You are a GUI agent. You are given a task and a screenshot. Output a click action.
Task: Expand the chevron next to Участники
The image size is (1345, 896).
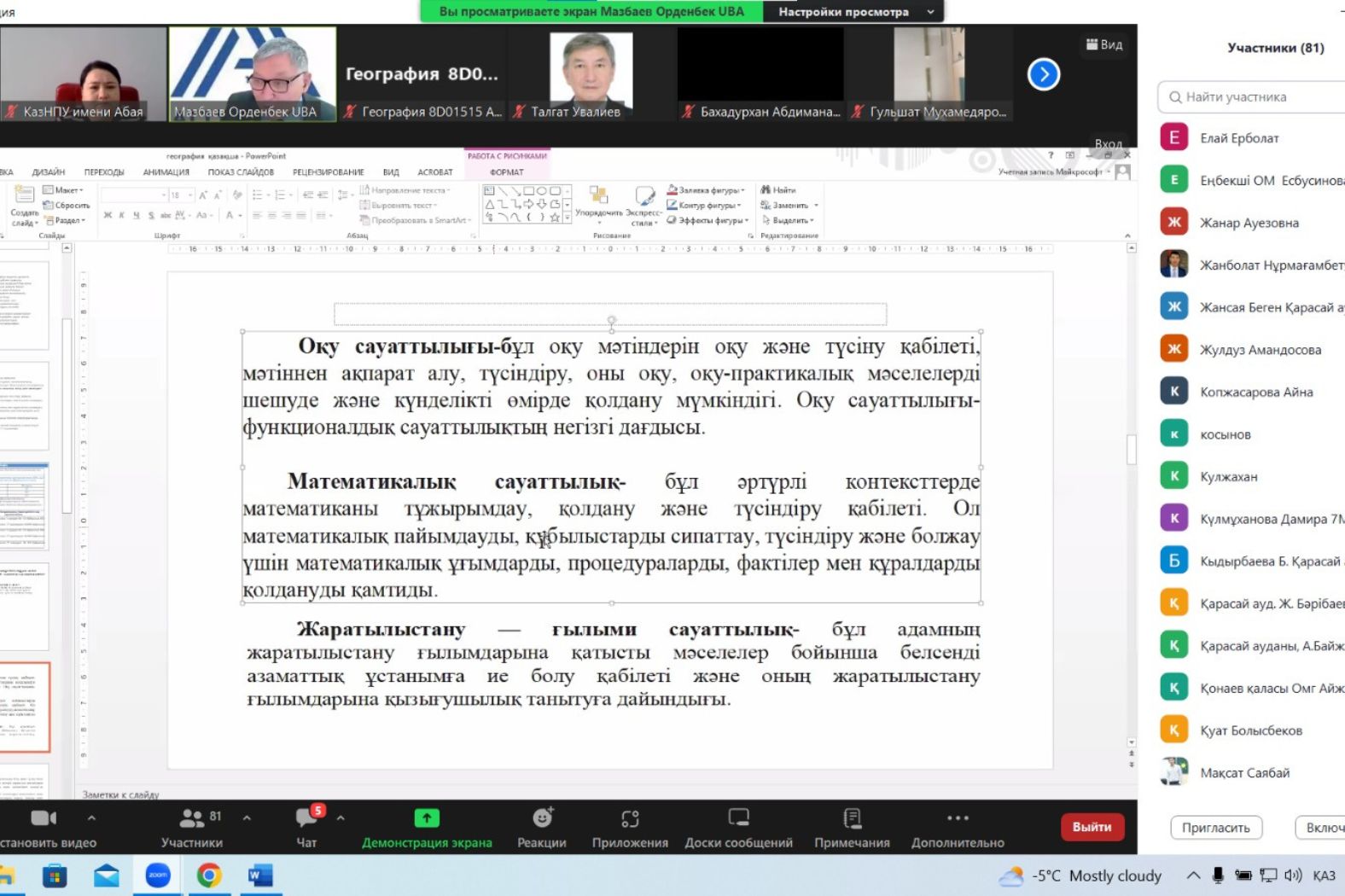[247, 817]
